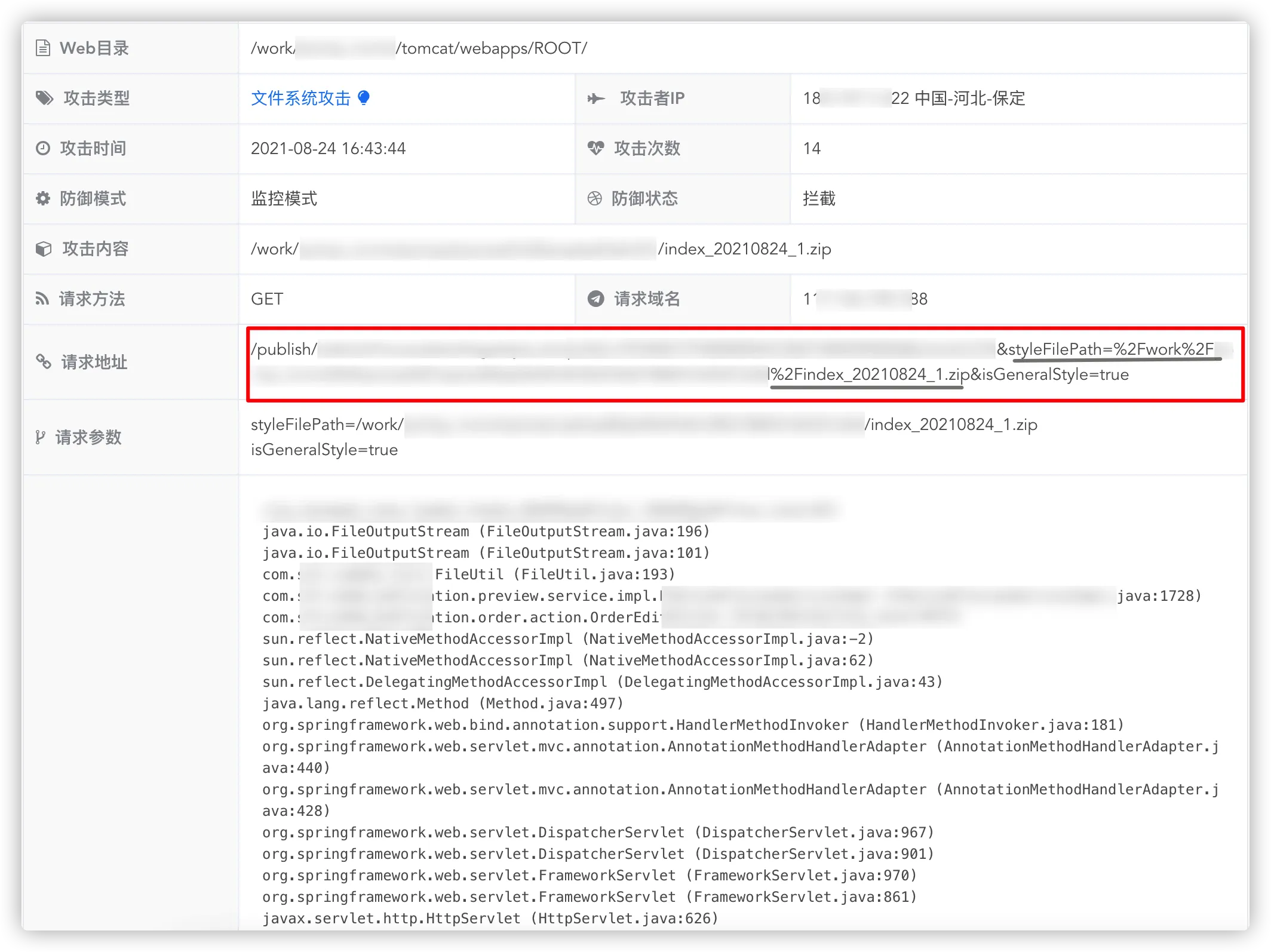
Task: Click the NativeMethodAccessorImpl.java:-2 stack line
Action: 568,638
